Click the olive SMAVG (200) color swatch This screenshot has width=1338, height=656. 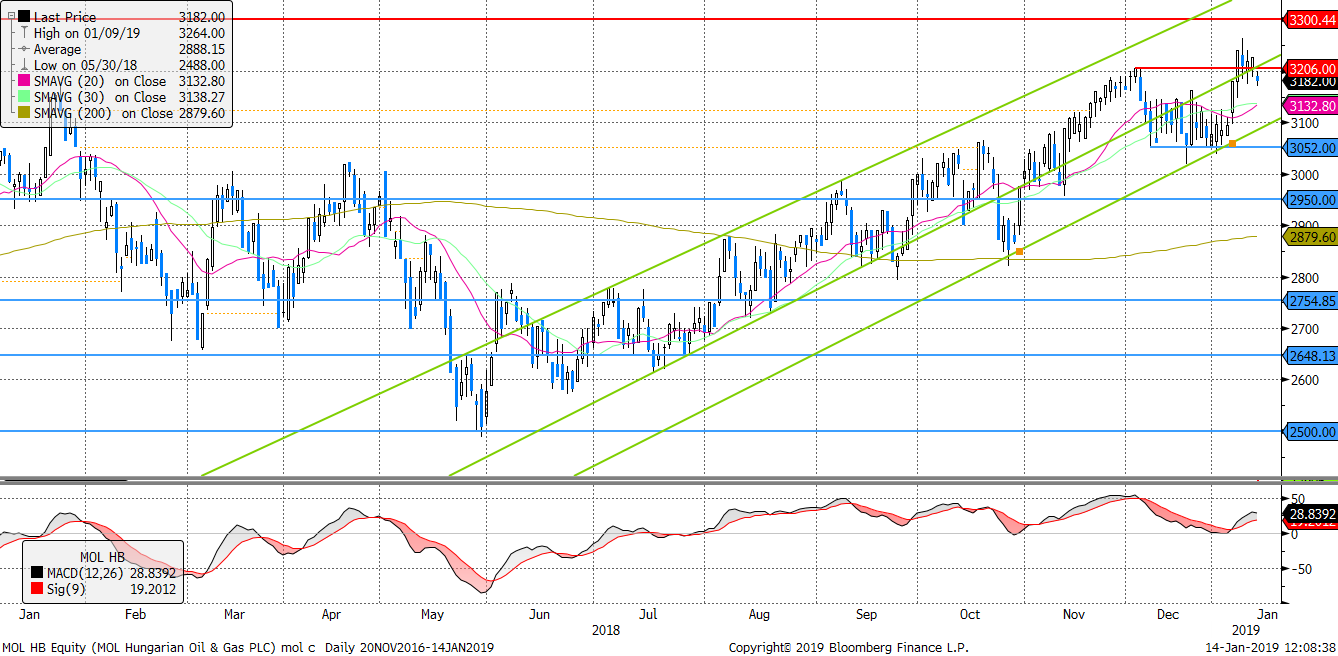click(x=23, y=113)
